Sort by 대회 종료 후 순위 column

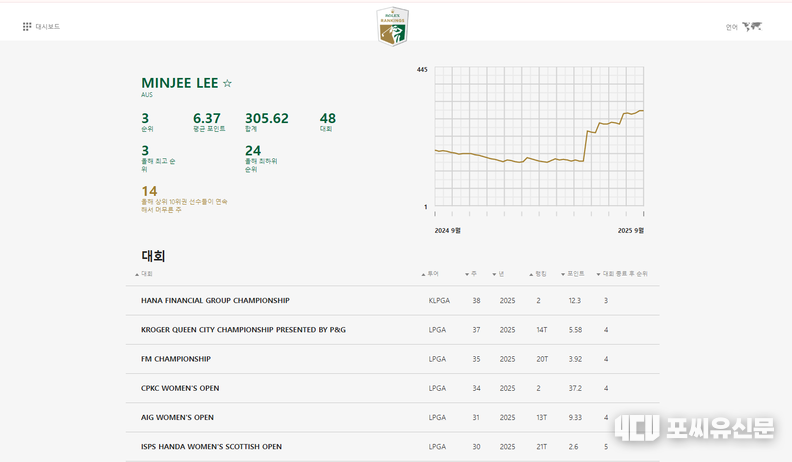622,274
